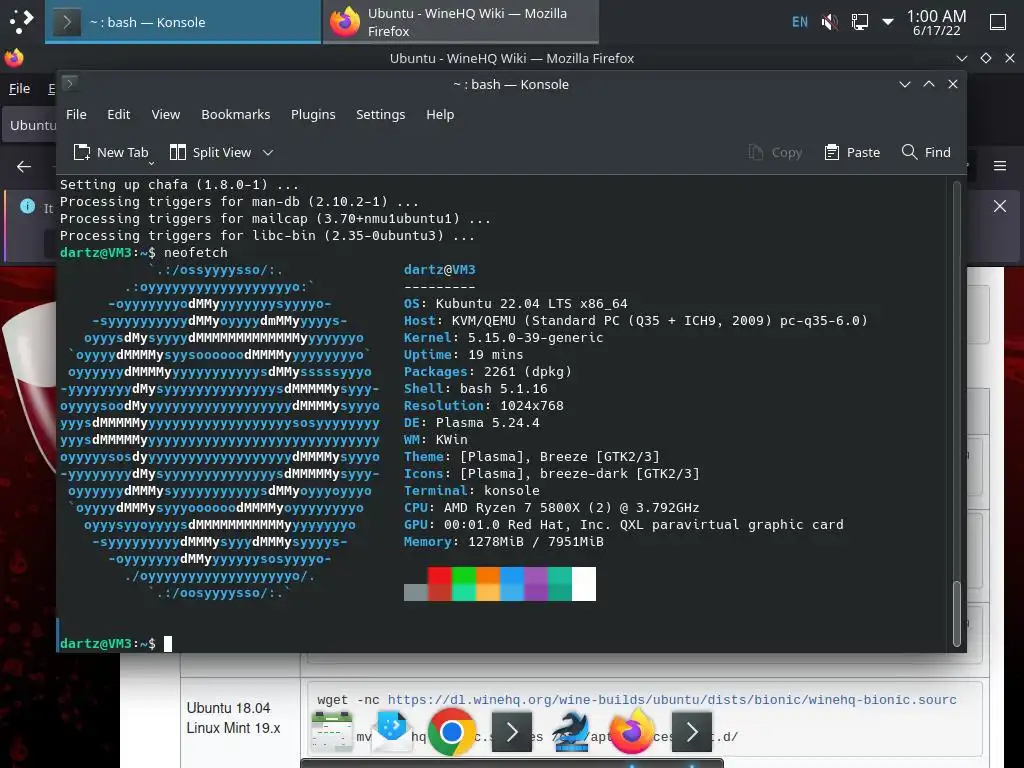
Task: Launch the Dragon Player icon in dock
Action: click(x=571, y=732)
